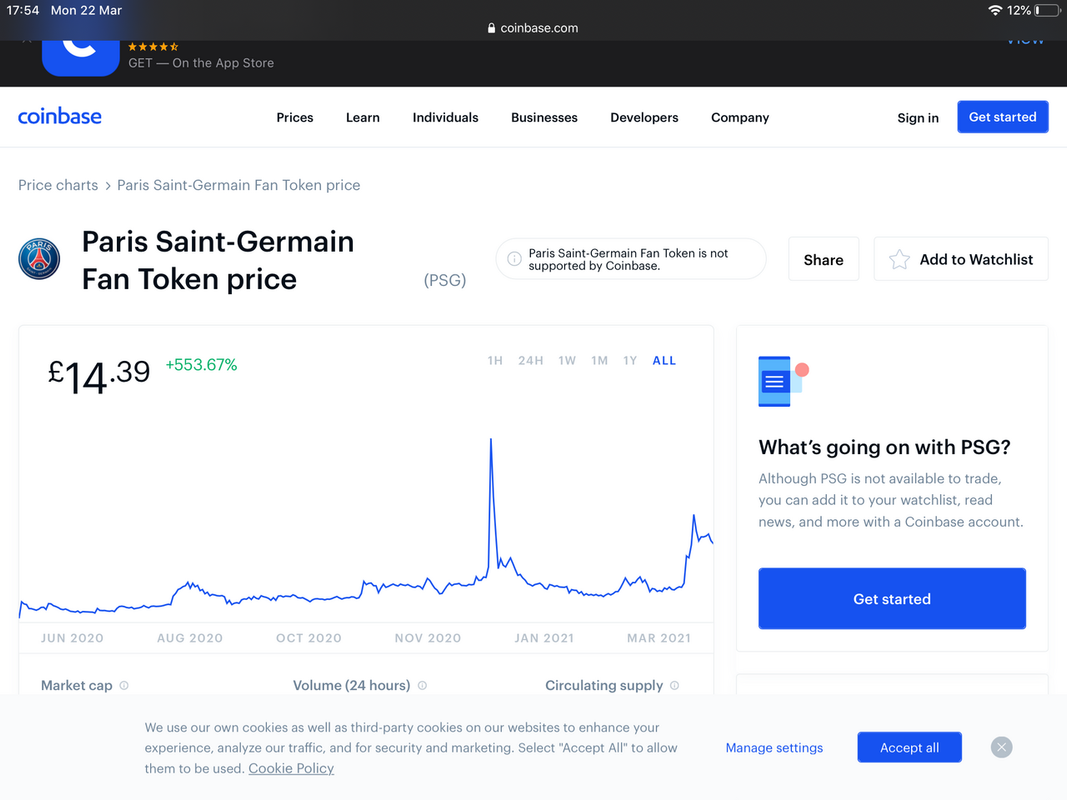This screenshot has width=1067, height=800.
Task: Click the price chart peak near Dec 2020
Action: (x=491, y=440)
